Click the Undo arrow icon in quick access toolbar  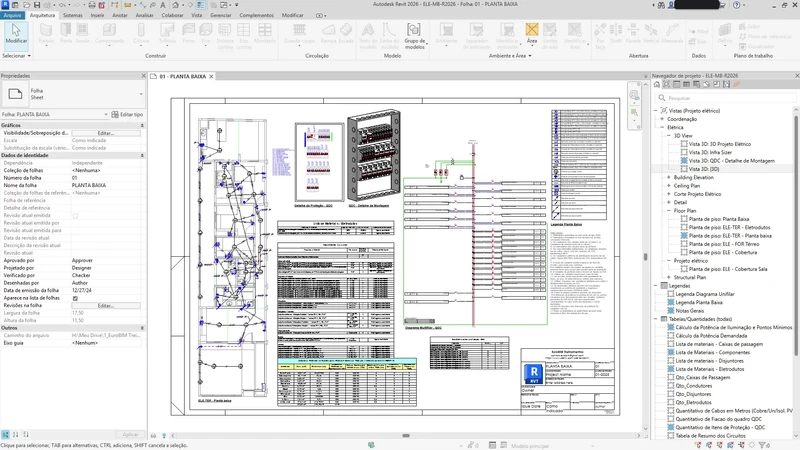tap(62, 5)
